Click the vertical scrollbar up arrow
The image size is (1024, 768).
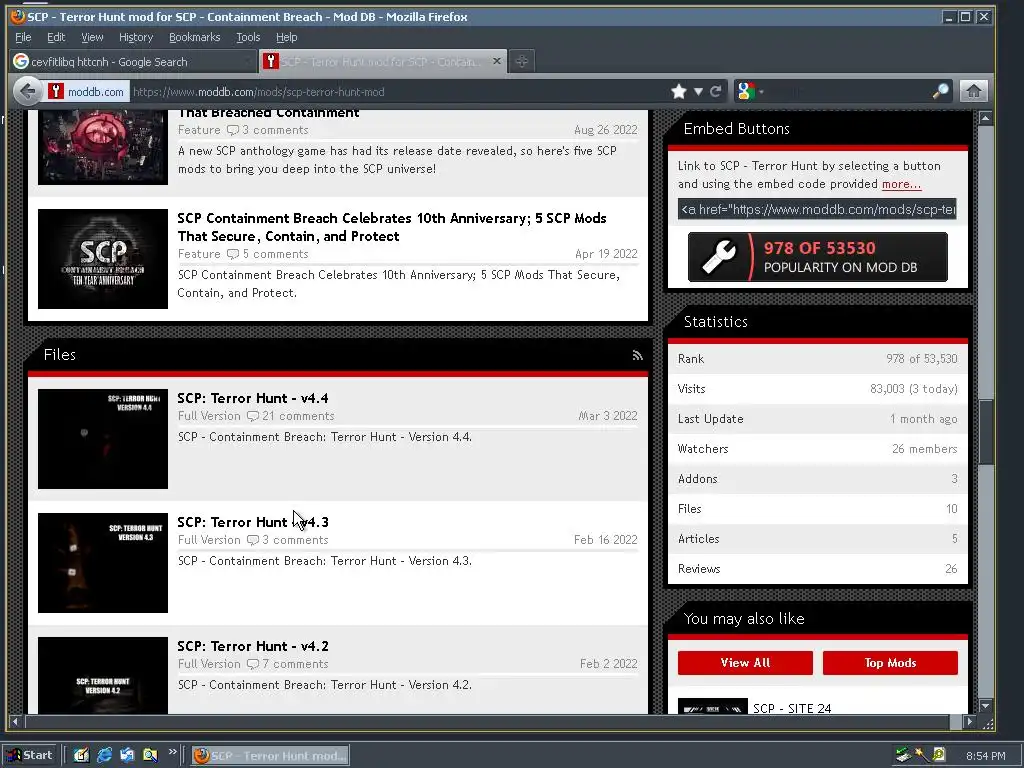[x=985, y=118]
